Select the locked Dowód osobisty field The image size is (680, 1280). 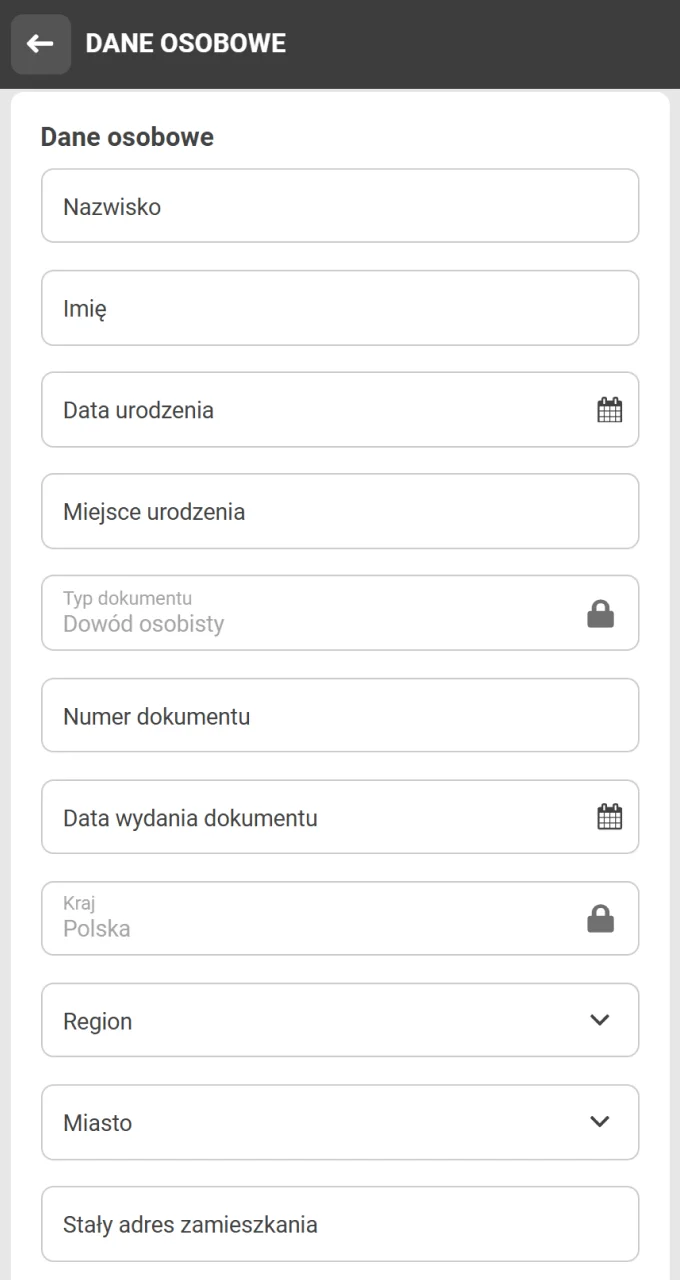pyautogui.click(x=300, y=613)
